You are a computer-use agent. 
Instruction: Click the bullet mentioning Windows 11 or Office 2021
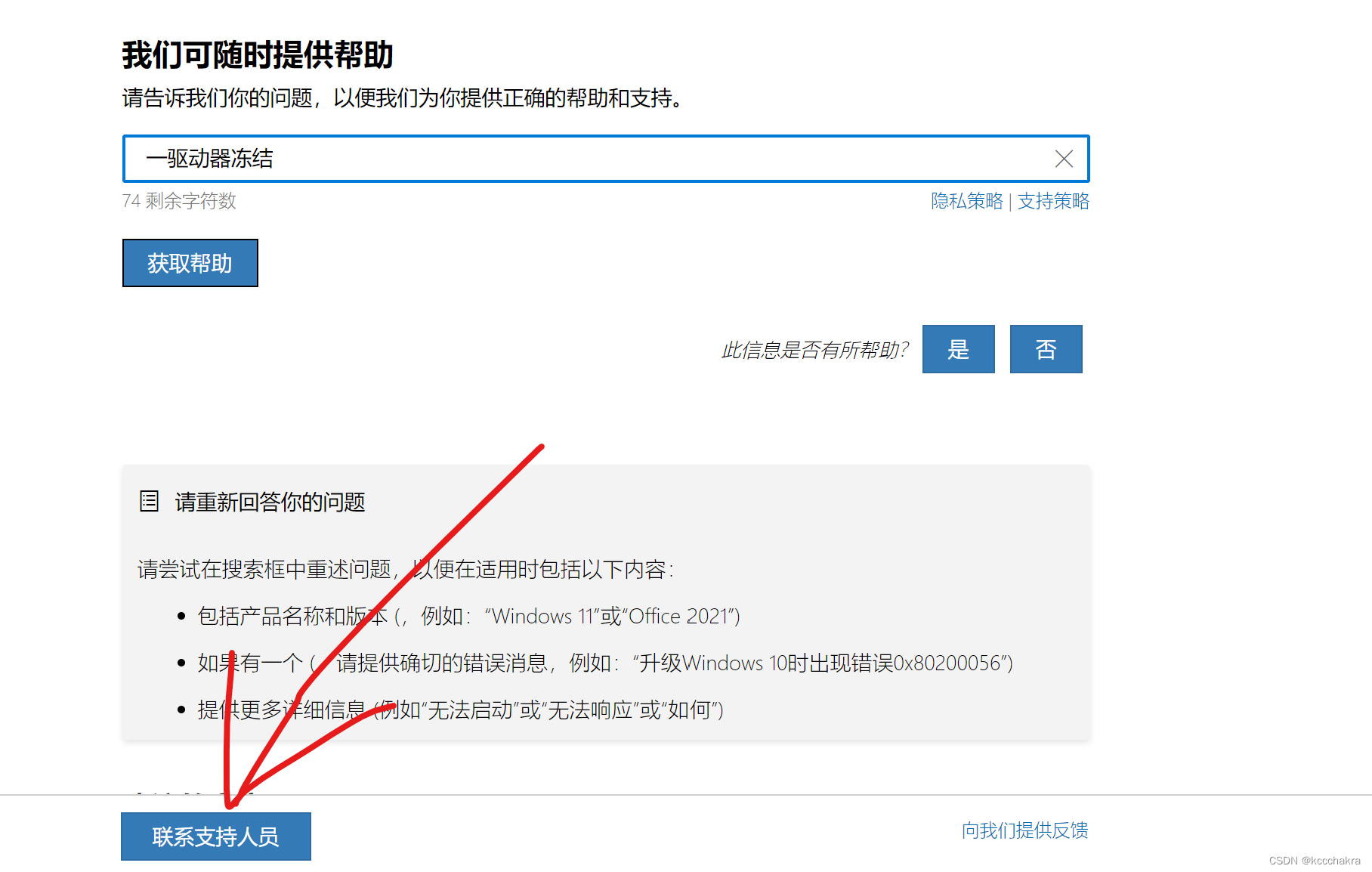click(468, 617)
